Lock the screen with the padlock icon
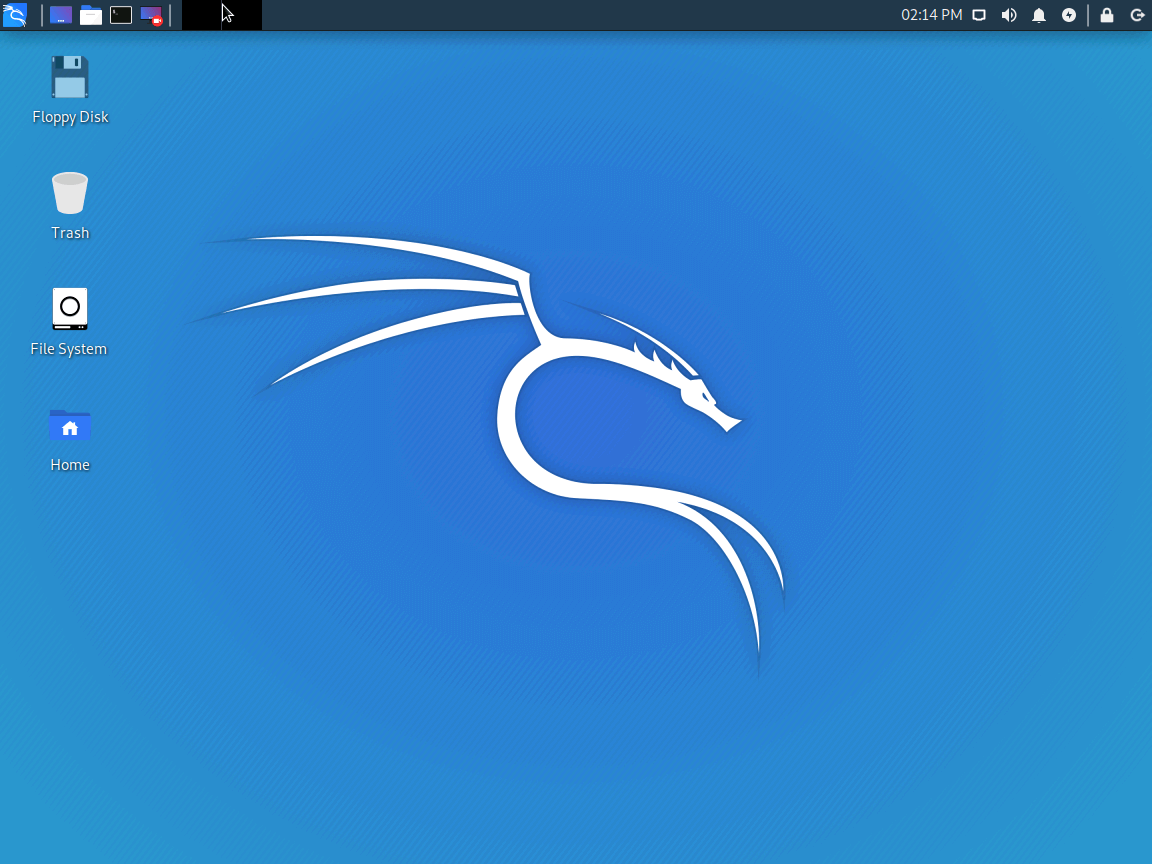 1107,15
